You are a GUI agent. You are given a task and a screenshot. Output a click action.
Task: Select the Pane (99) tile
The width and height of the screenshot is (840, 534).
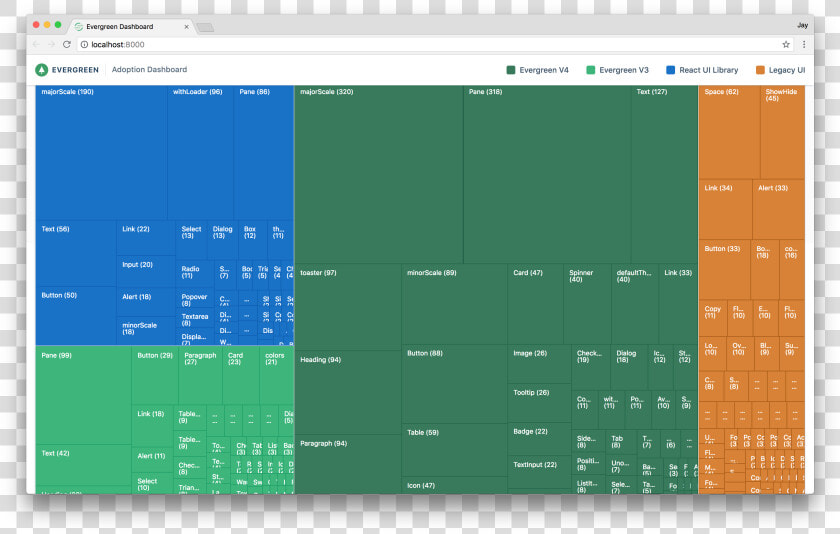(84, 395)
